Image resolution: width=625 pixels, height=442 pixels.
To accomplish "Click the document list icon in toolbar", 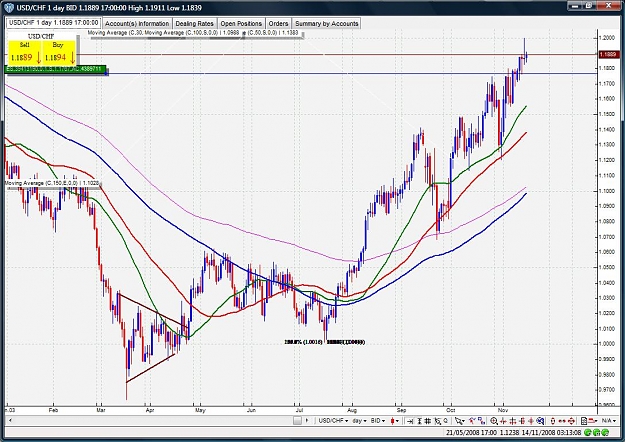I will 584,421.
